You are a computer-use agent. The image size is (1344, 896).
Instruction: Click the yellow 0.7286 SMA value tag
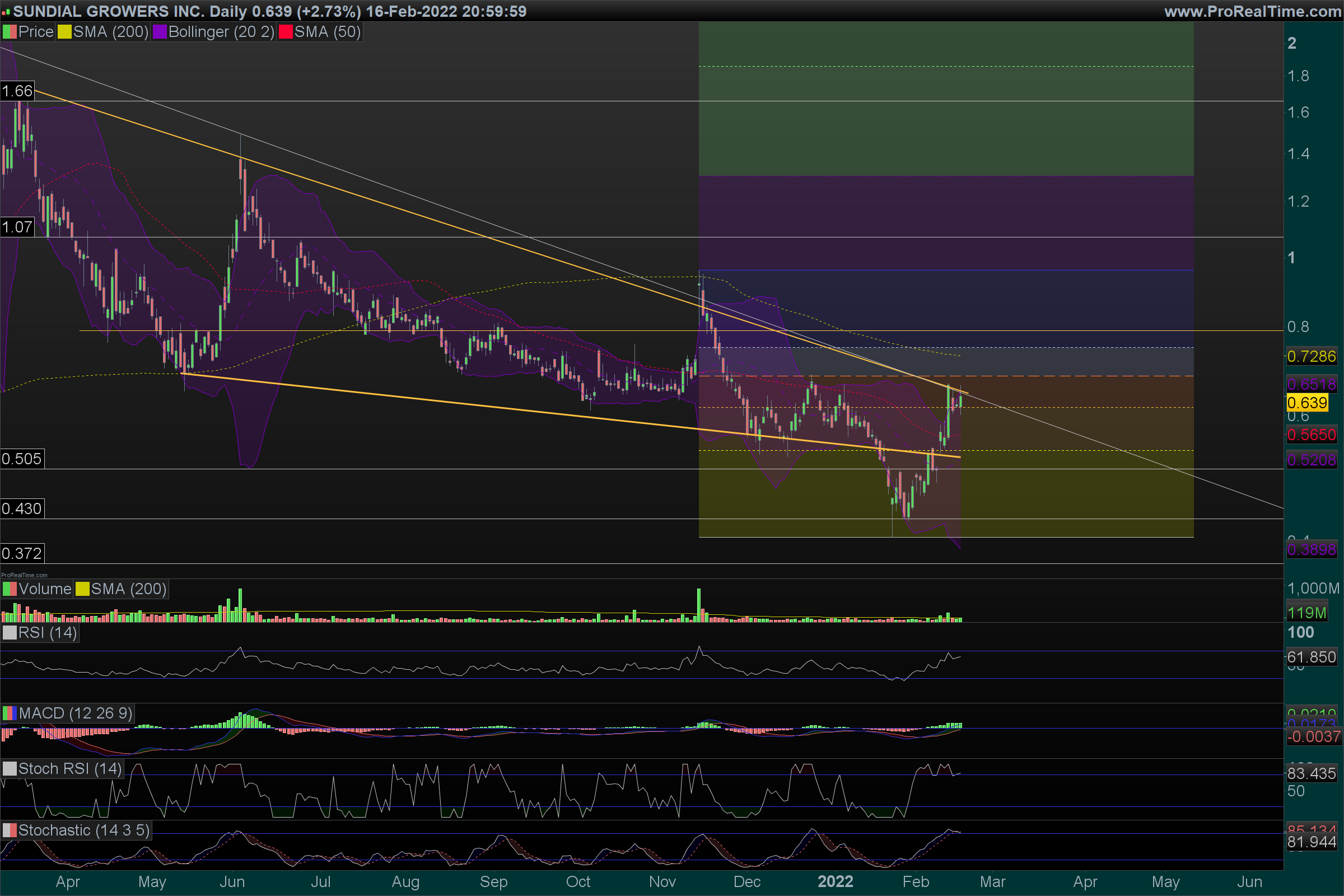click(1311, 357)
